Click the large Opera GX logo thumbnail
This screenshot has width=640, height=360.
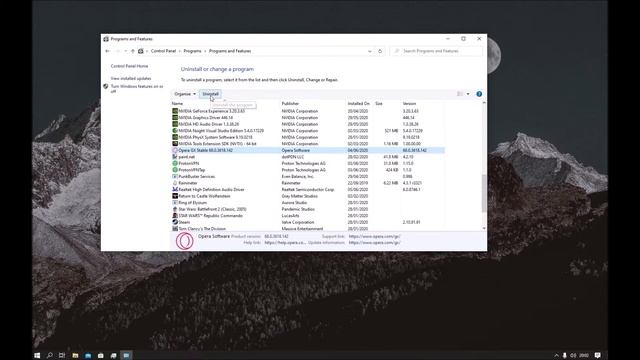184,241
